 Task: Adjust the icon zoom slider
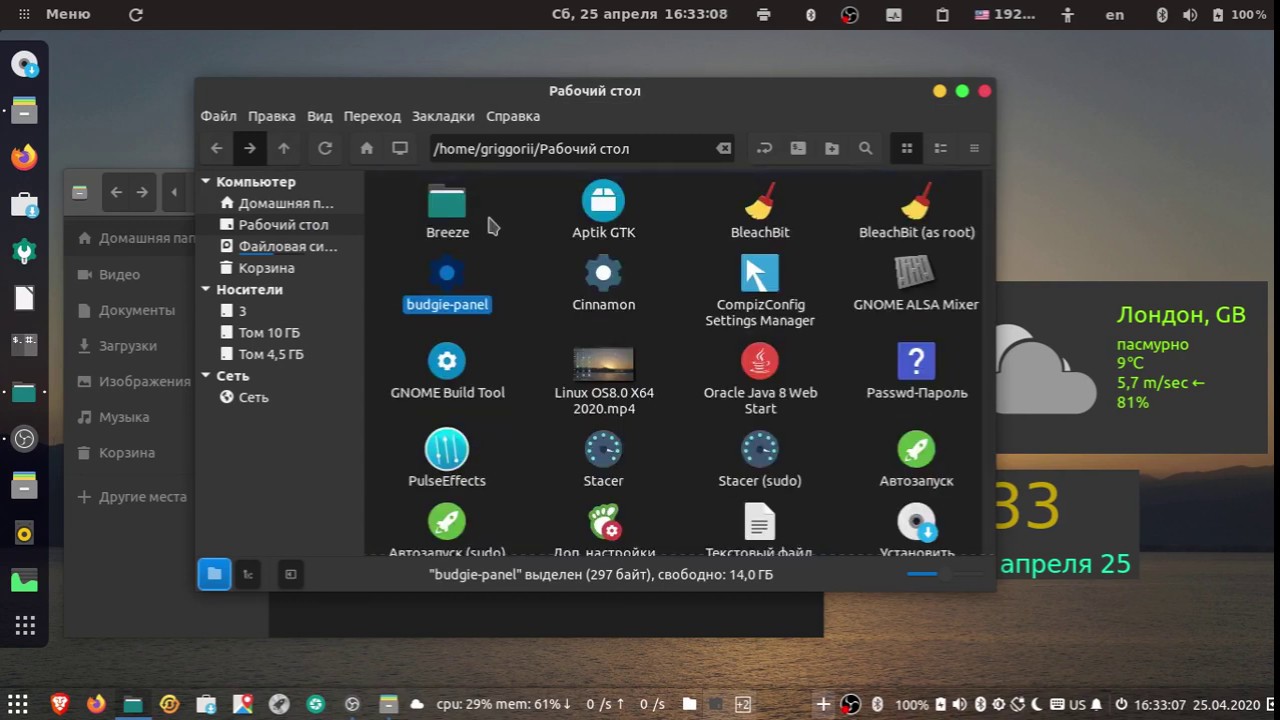[944, 574]
